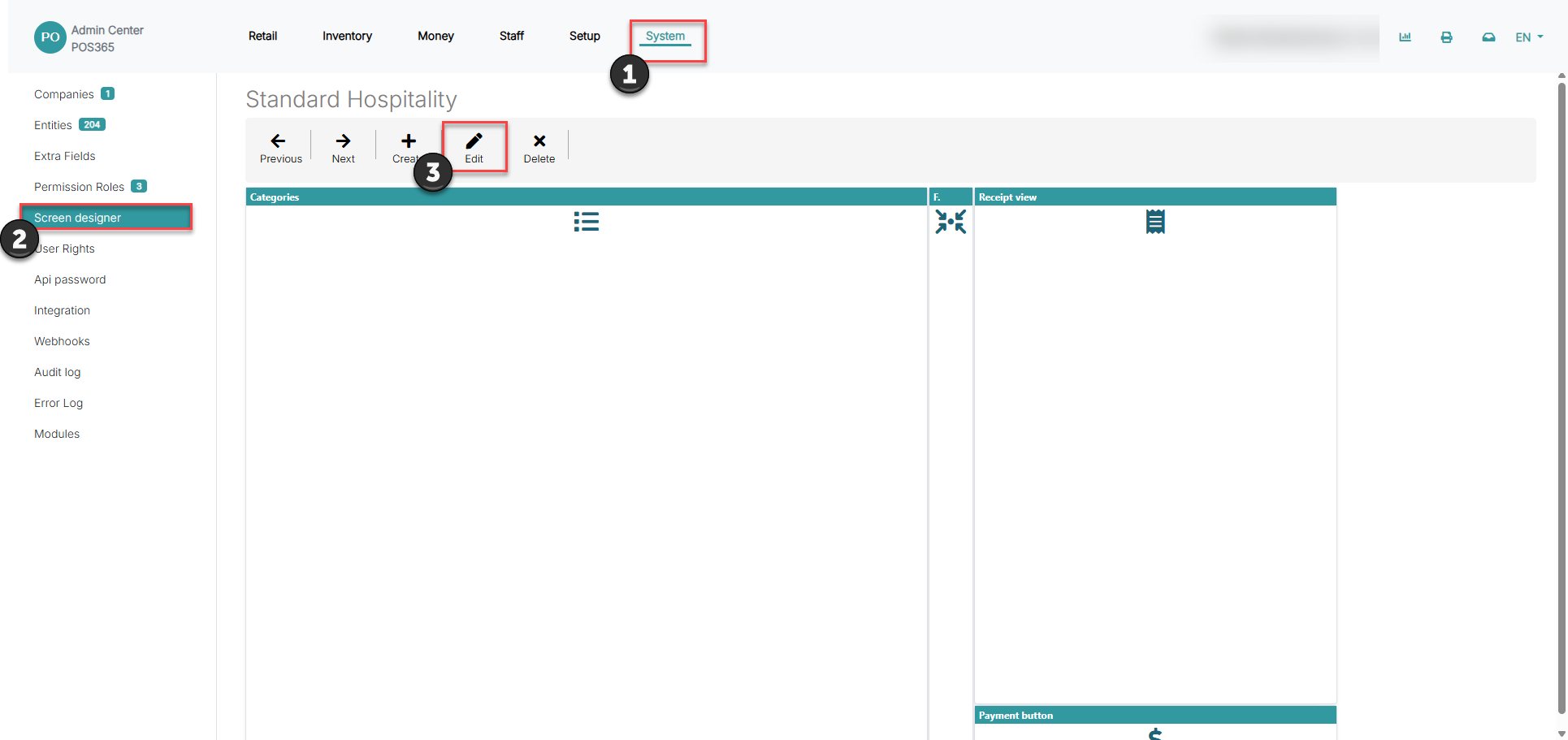1568x740 pixels.
Task: Open Modules in sidebar
Action: pos(57,434)
